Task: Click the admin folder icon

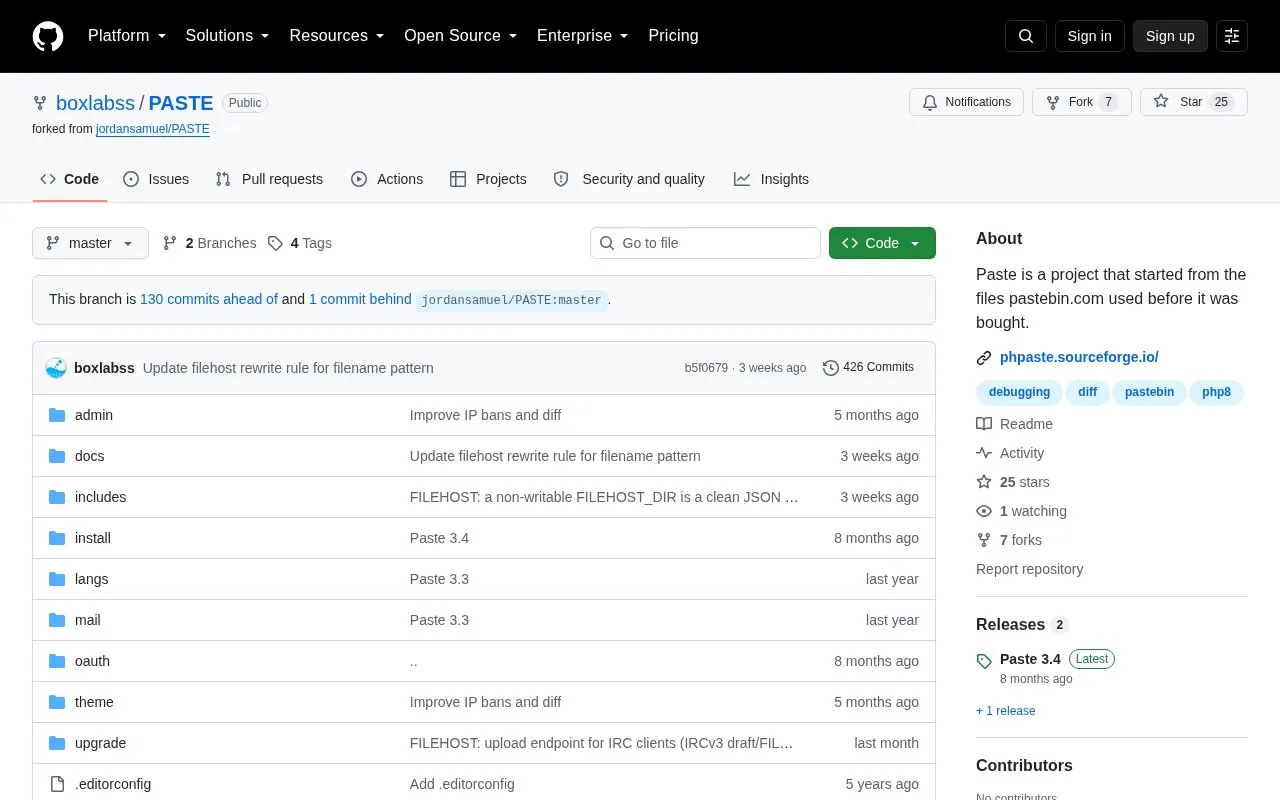Action: click(57, 415)
